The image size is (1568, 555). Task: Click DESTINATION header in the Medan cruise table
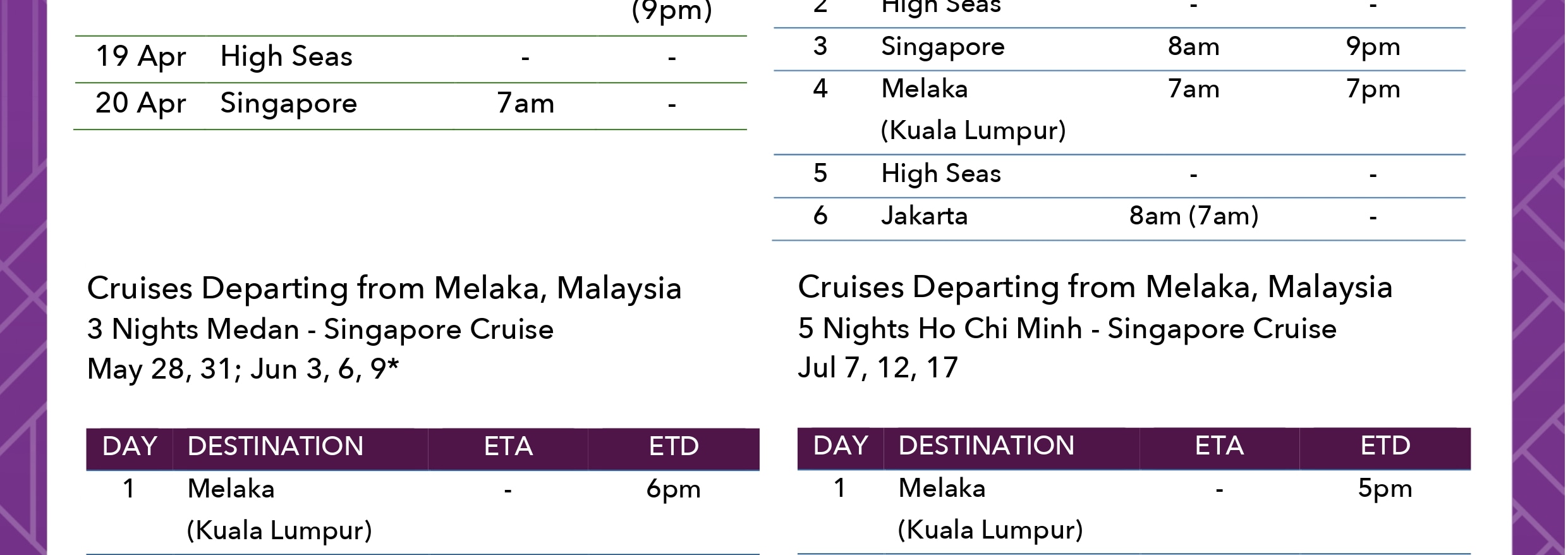click(276, 446)
